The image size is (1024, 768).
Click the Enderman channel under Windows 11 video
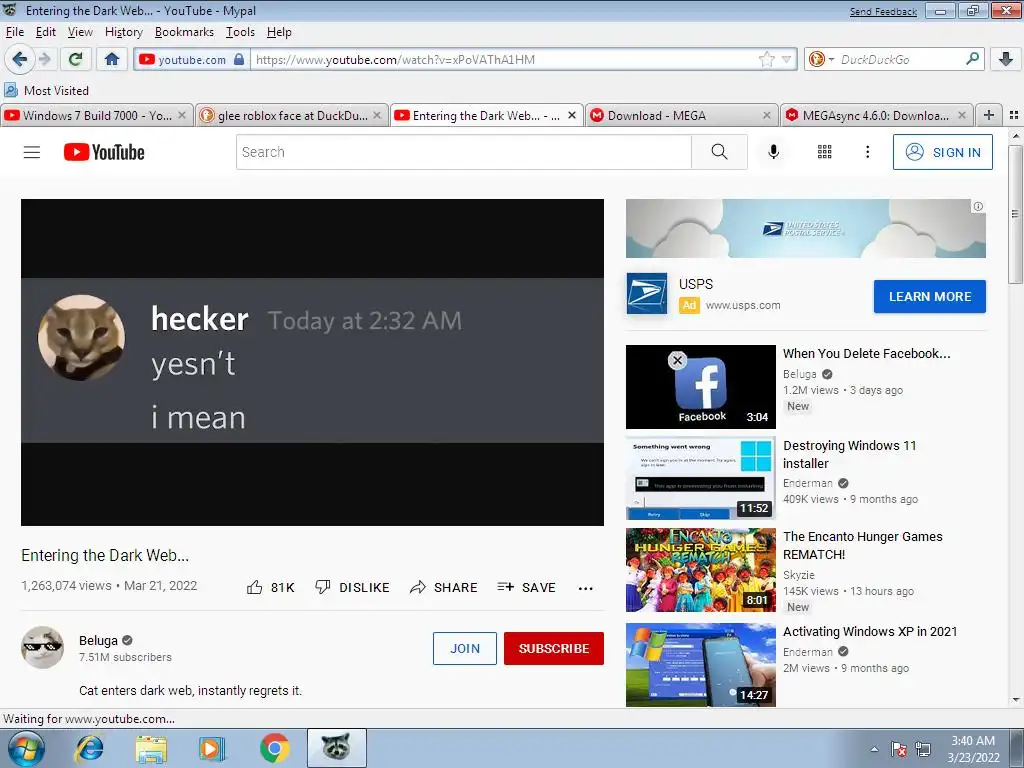(808, 483)
